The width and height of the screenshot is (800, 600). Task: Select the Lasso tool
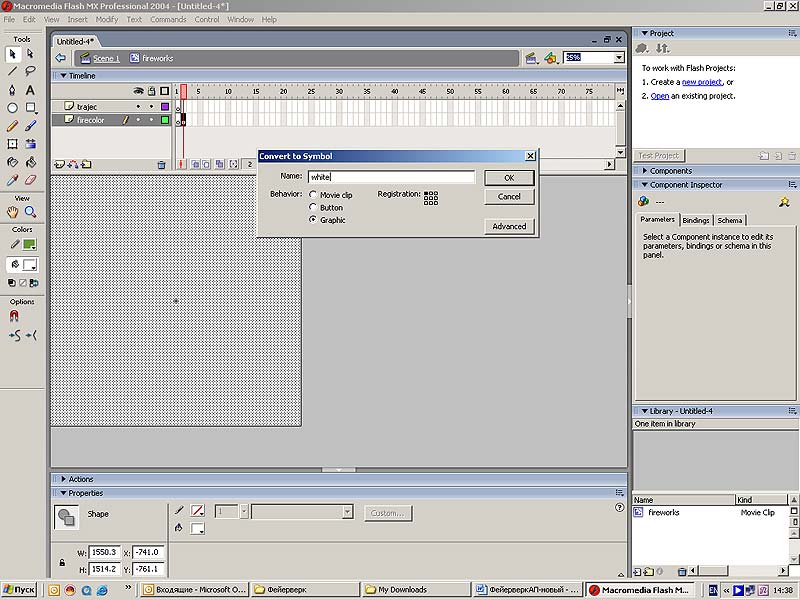click(31, 71)
